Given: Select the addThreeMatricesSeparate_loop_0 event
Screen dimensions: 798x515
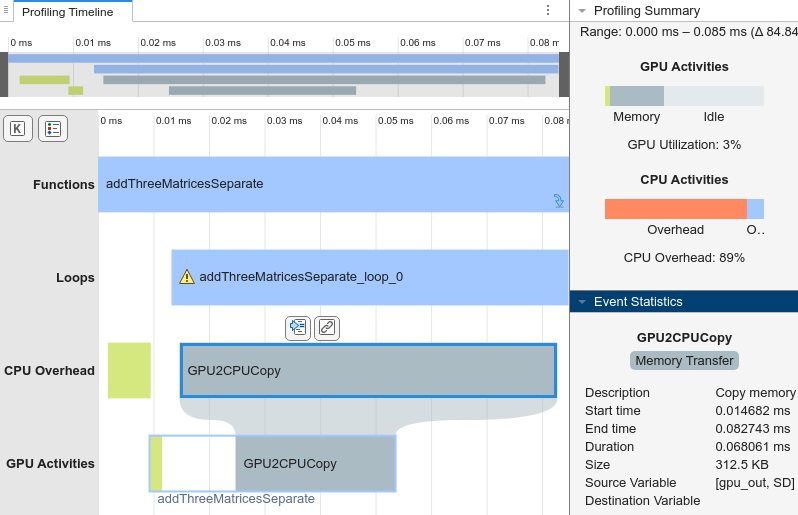Looking at the screenshot, I should pos(370,277).
